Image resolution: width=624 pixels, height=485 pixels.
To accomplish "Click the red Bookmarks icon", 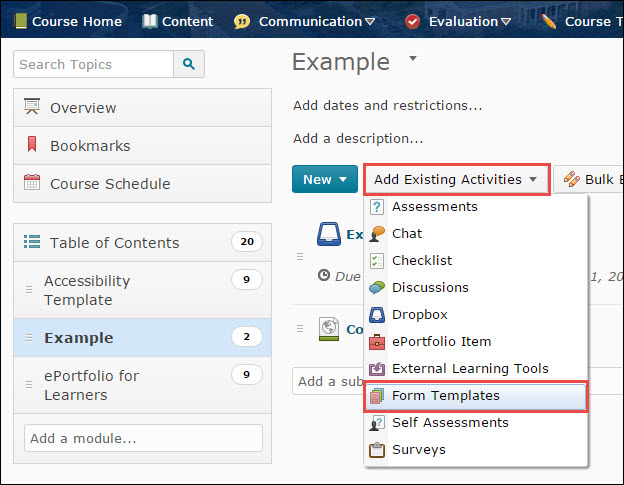I will pyautogui.click(x=32, y=145).
